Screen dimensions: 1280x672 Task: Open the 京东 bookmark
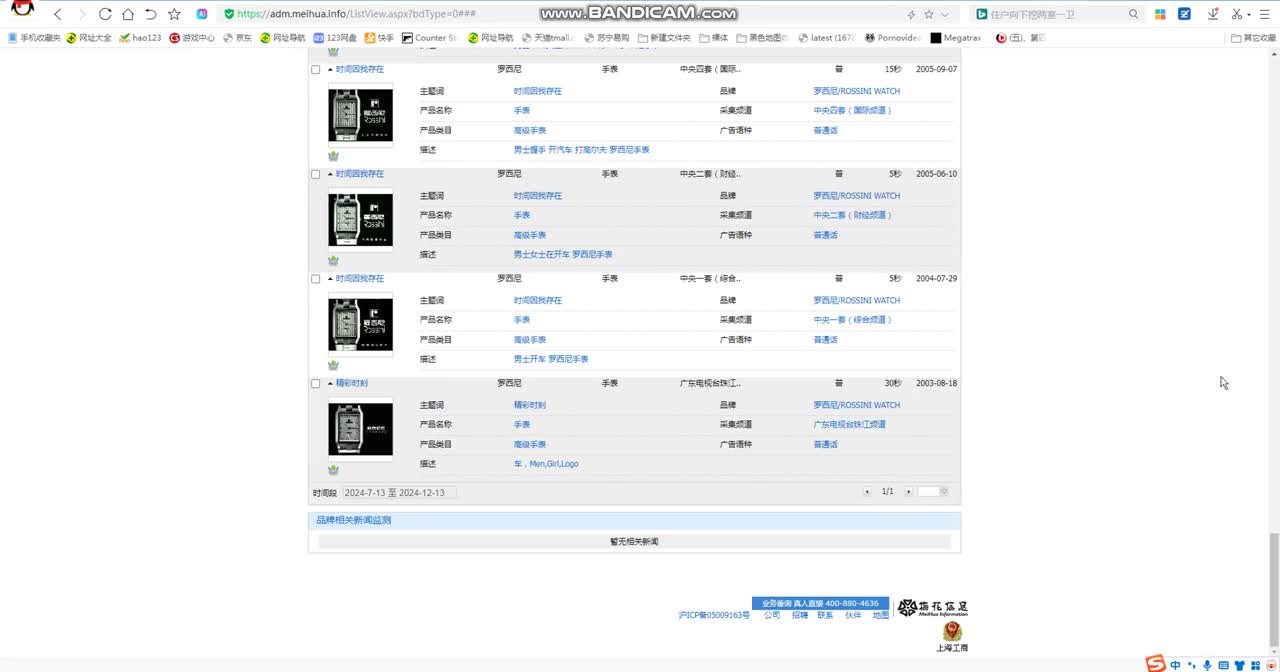click(237, 38)
